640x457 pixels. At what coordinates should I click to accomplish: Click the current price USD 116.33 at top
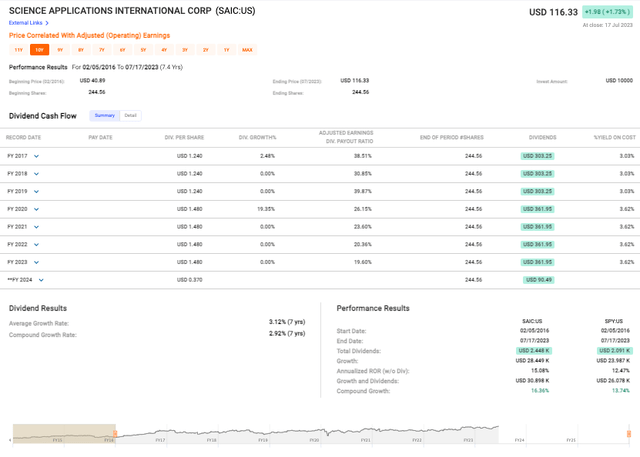pos(553,12)
